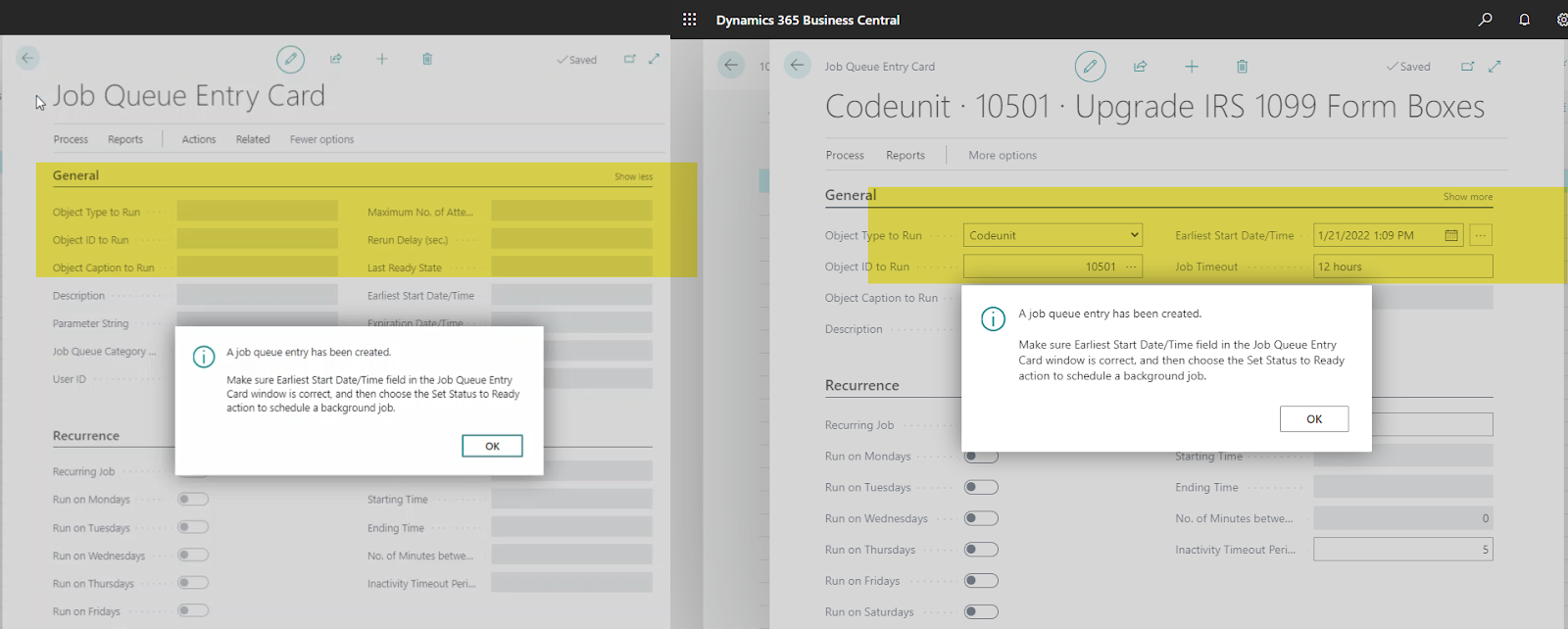Toggle Run on Fridays in left card

(x=193, y=610)
